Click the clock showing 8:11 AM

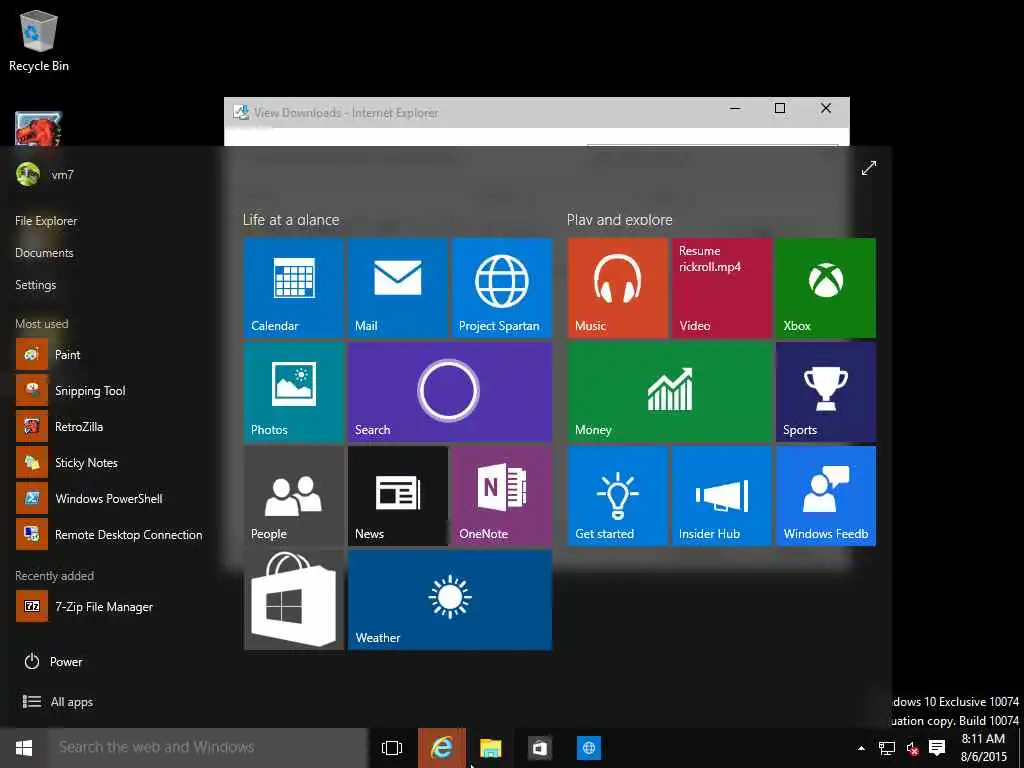click(x=984, y=748)
